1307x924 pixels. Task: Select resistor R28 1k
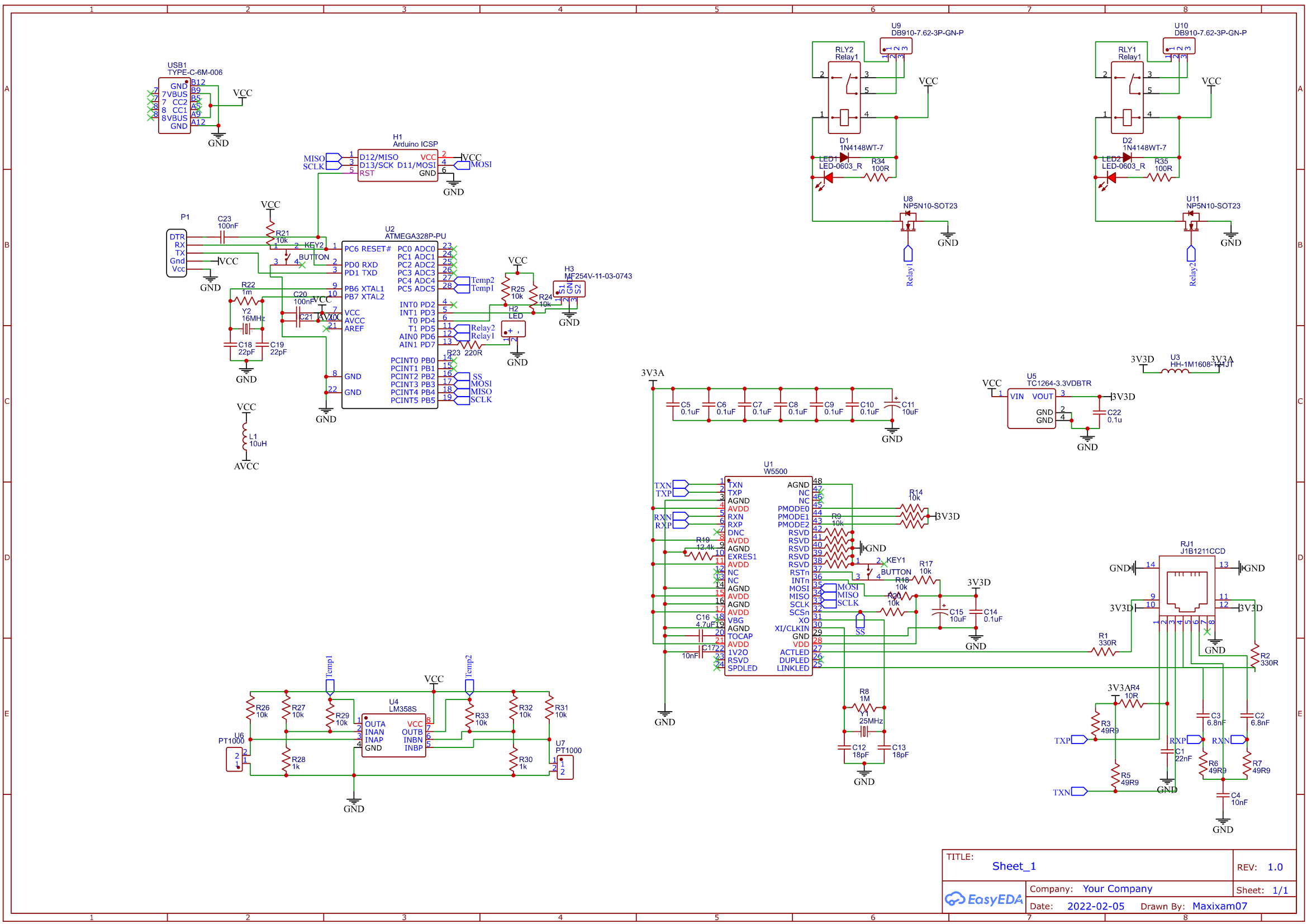286,760
